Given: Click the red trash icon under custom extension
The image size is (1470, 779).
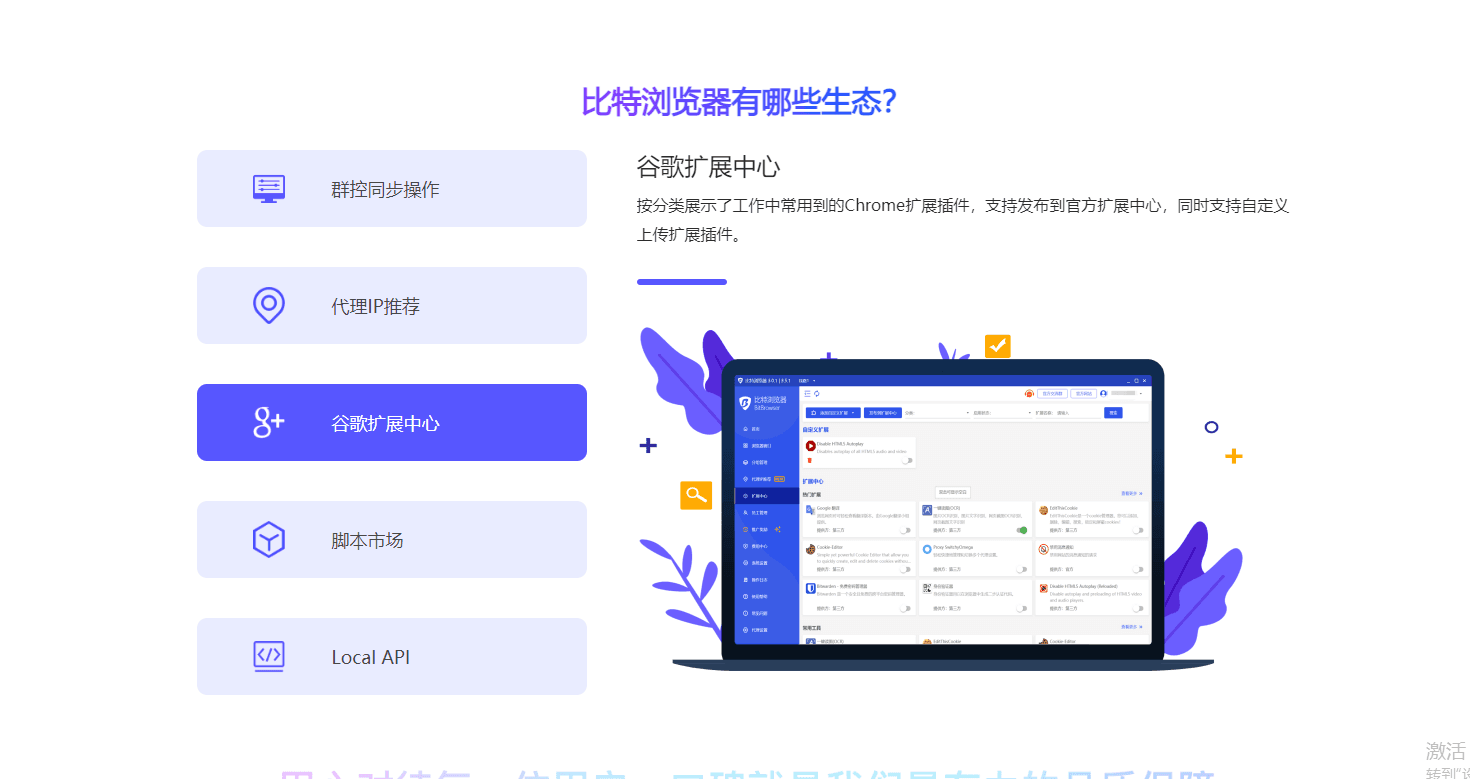Looking at the screenshot, I should tap(810, 461).
